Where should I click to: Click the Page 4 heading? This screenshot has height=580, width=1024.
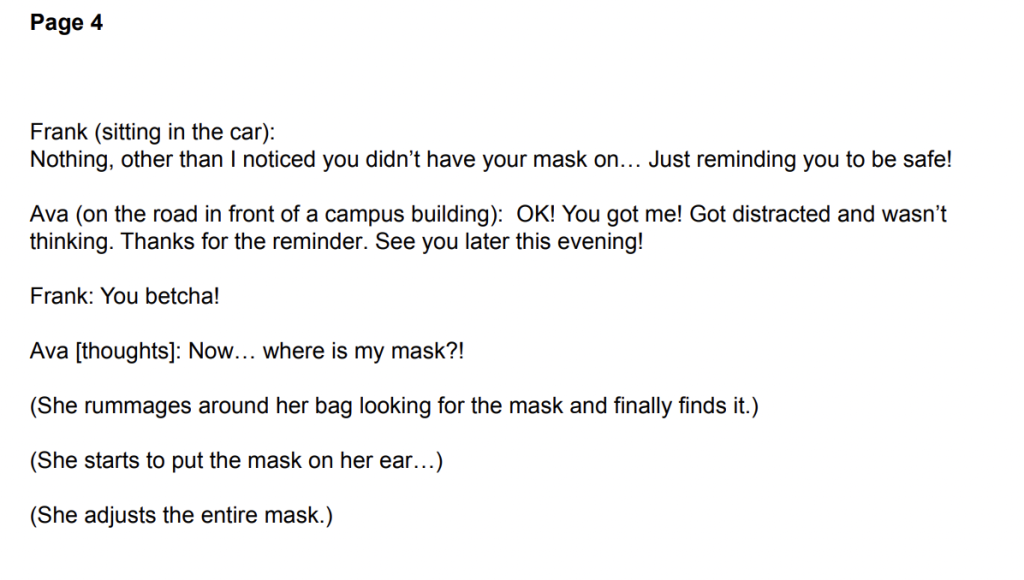coord(66,22)
